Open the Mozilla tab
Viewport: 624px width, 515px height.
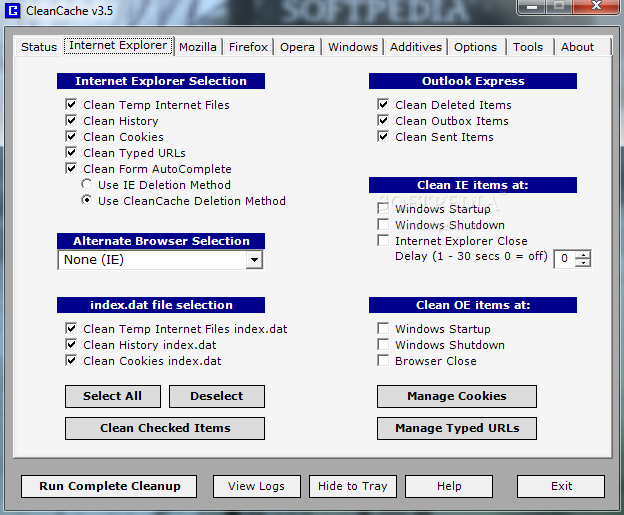click(x=198, y=47)
